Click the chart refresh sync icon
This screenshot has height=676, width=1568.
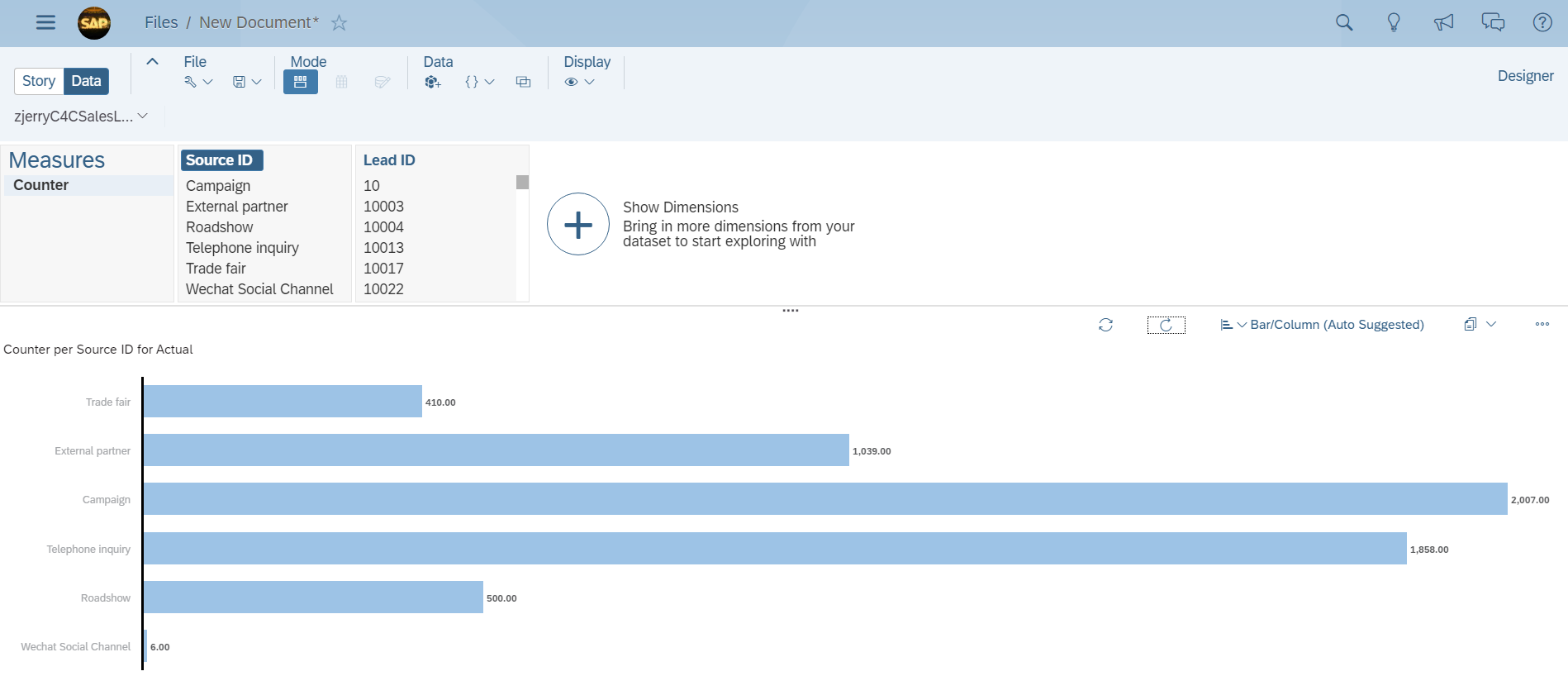(1105, 325)
